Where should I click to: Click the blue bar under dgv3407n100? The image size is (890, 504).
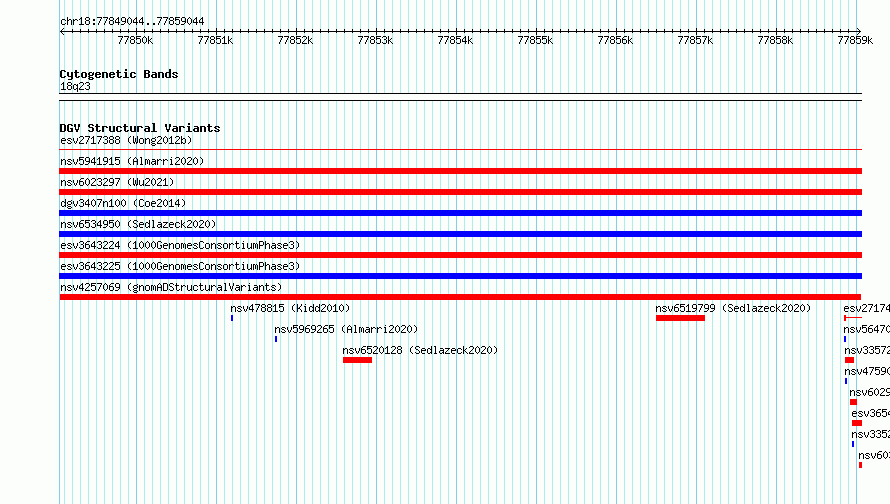coord(460,213)
